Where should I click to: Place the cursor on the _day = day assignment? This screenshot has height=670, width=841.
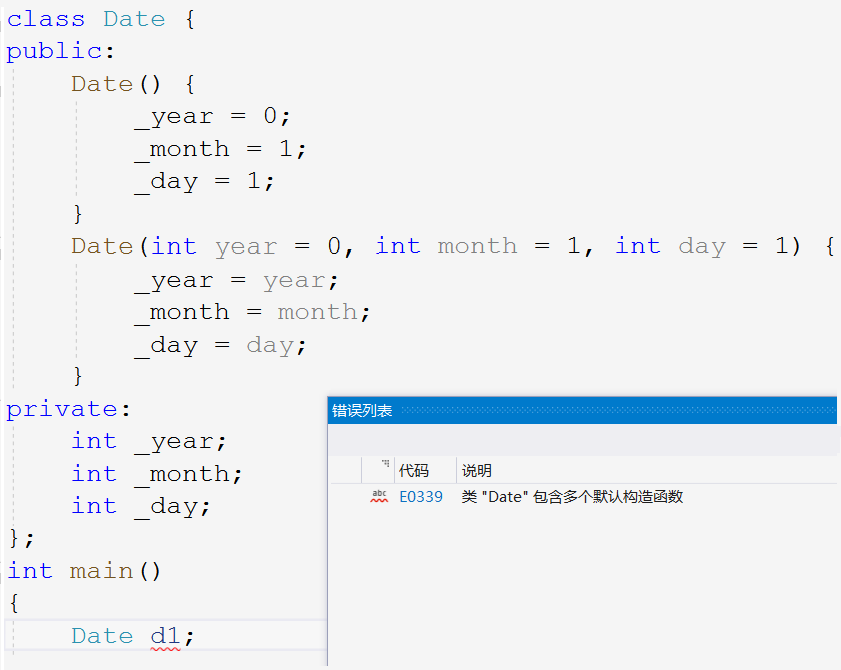pyautogui.click(x=220, y=345)
